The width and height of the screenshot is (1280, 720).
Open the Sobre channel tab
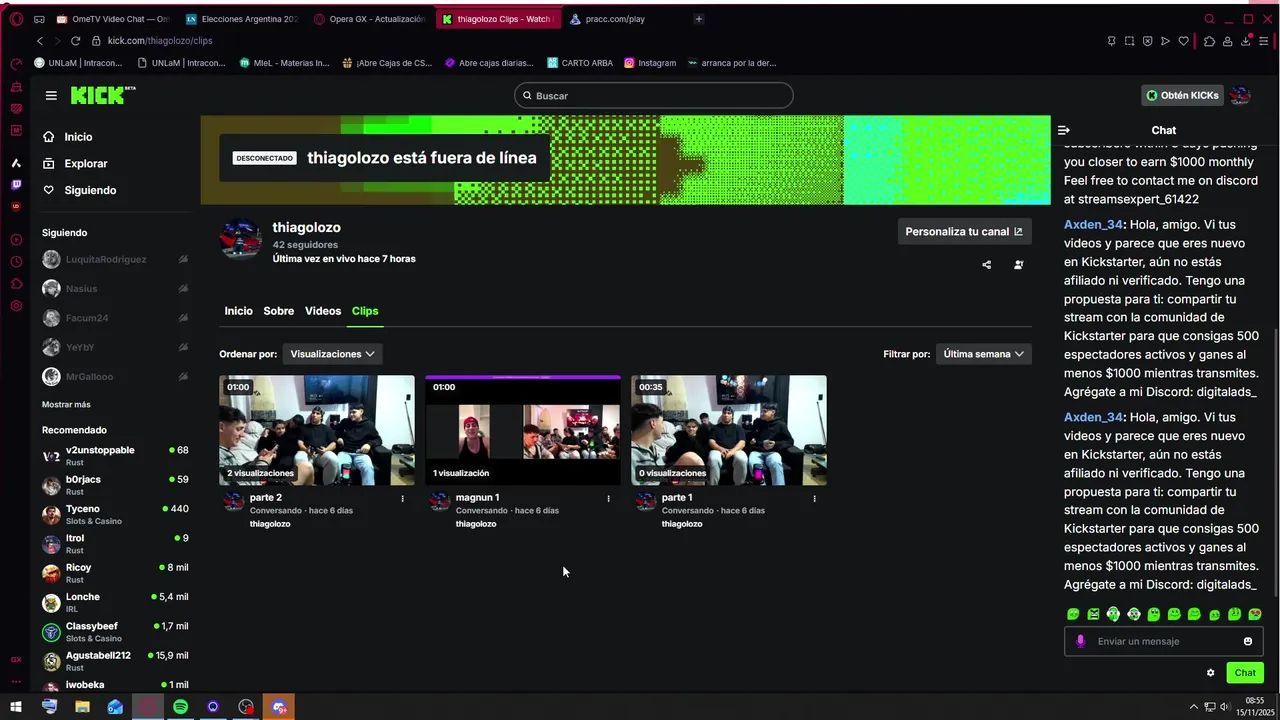coord(279,311)
